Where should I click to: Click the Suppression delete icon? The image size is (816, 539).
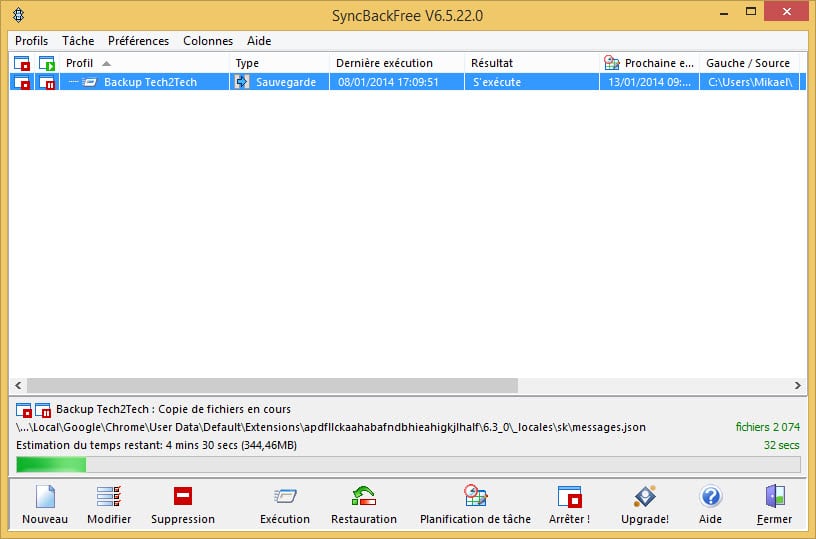pos(183,497)
